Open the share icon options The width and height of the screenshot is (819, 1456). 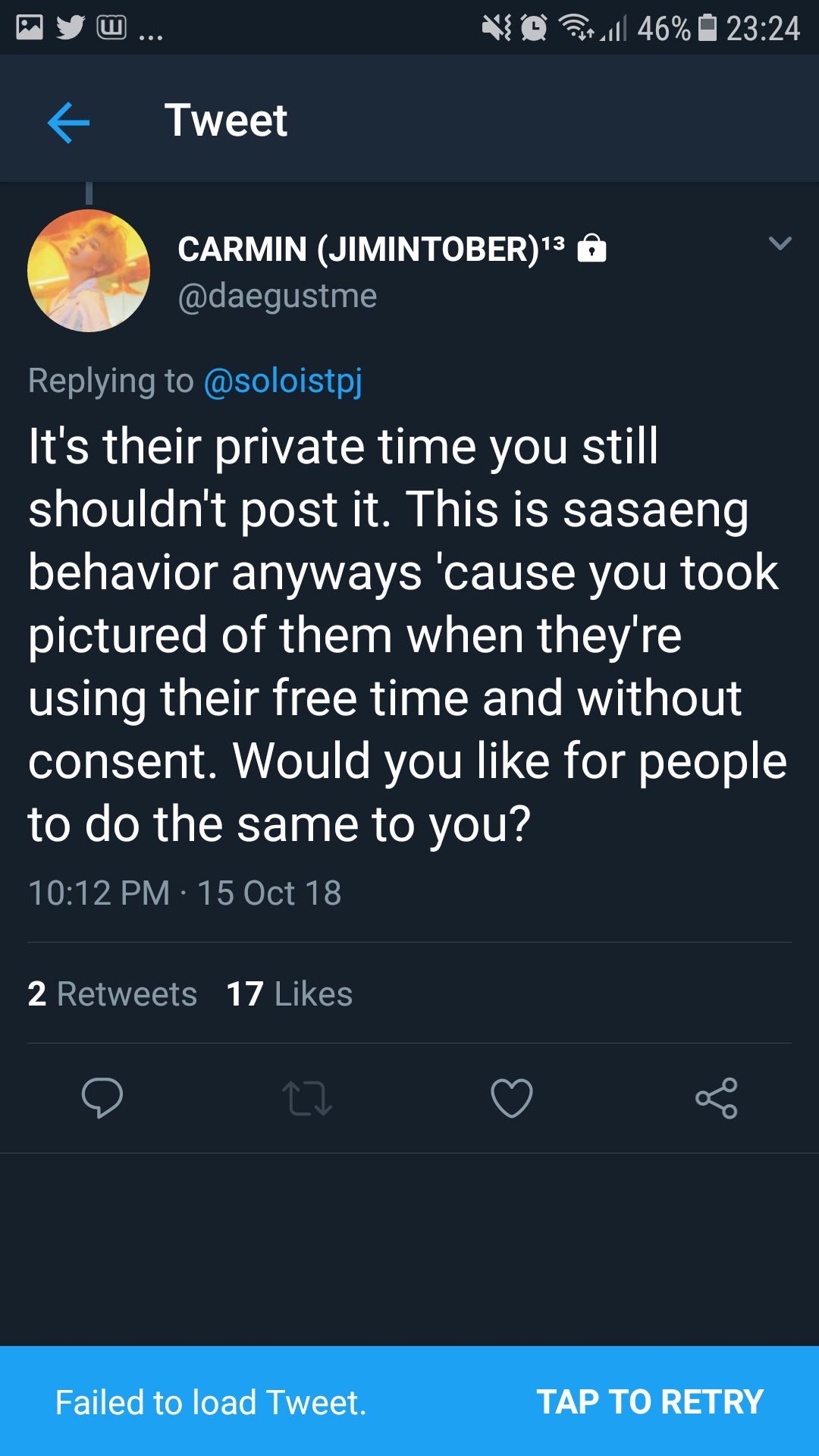coord(717,1098)
